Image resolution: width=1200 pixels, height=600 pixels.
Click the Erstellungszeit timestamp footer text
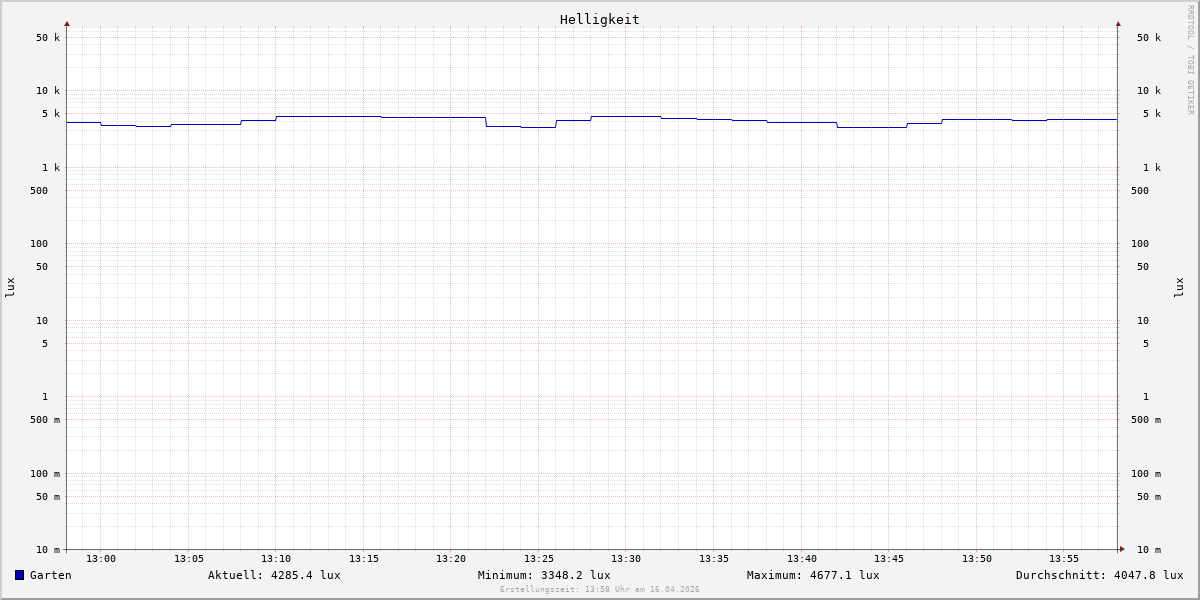pos(600,590)
